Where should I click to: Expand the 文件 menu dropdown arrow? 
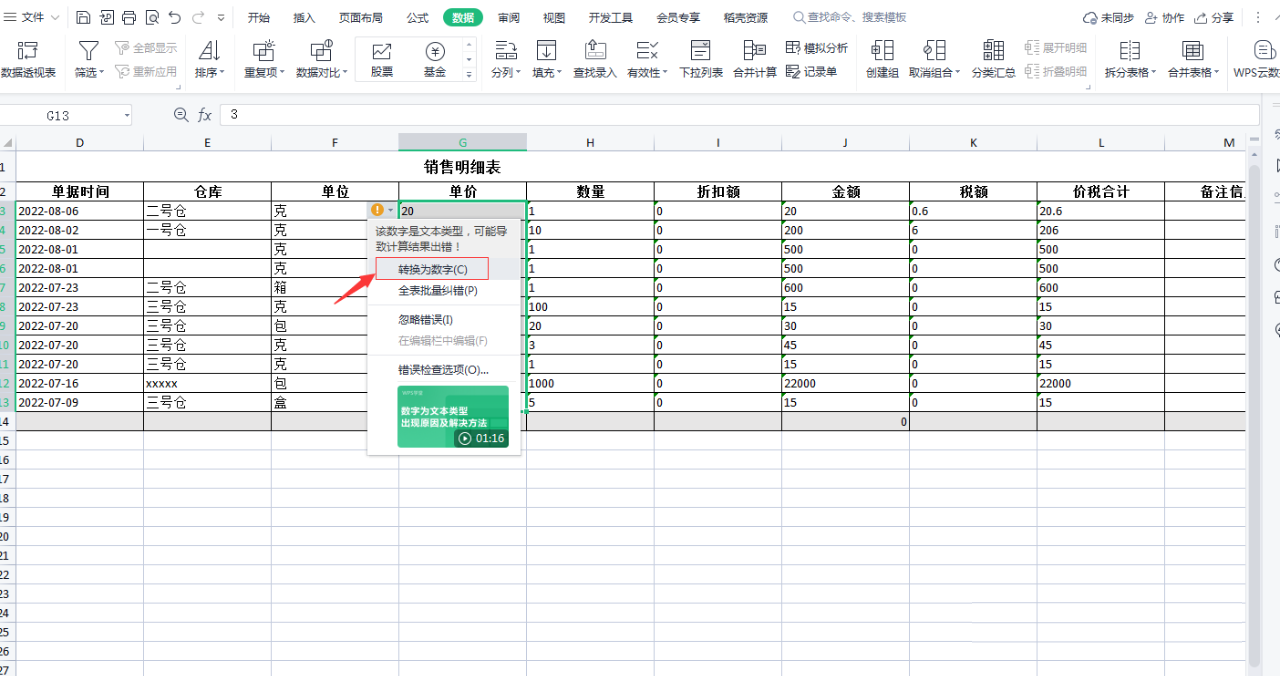coord(54,18)
